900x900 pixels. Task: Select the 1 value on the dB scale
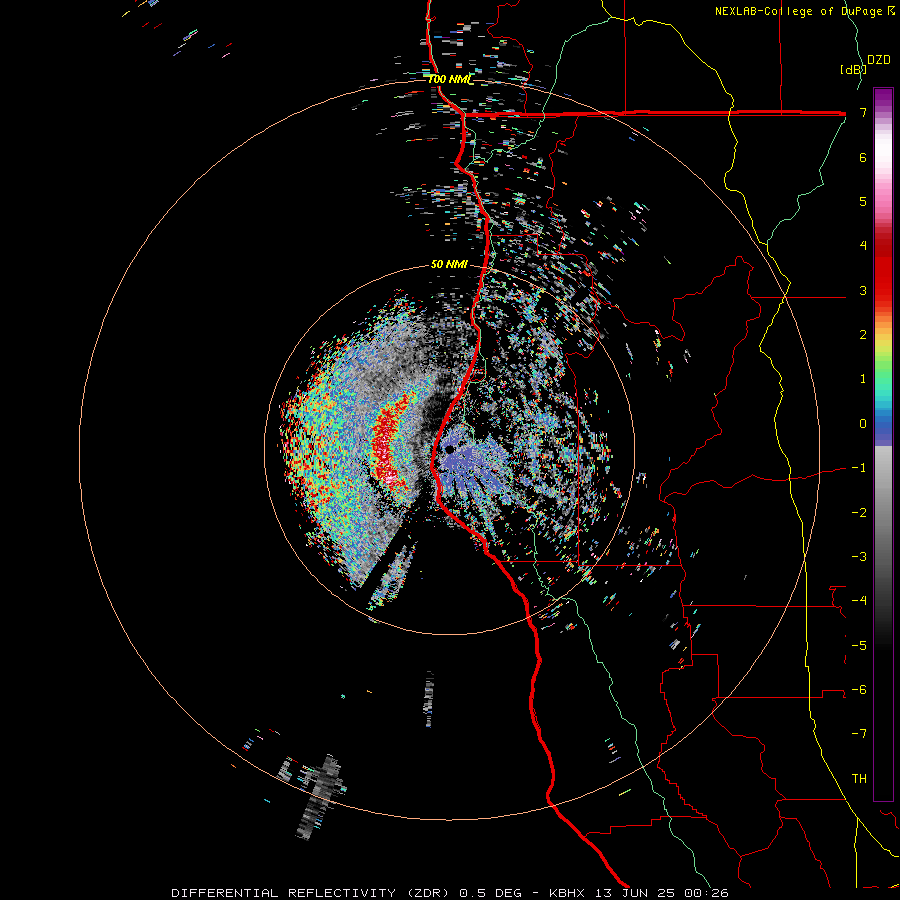pyautogui.click(x=863, y=379)
